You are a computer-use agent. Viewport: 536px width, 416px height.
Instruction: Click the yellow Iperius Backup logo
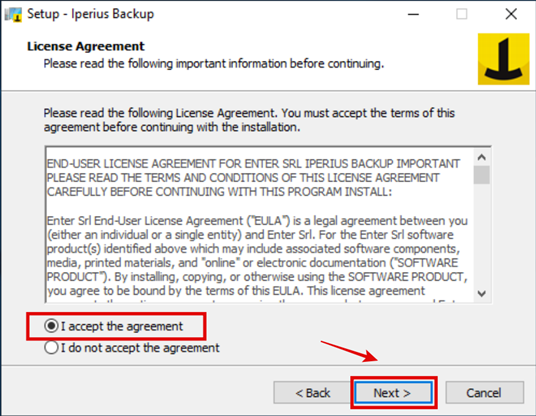(504, 59)
